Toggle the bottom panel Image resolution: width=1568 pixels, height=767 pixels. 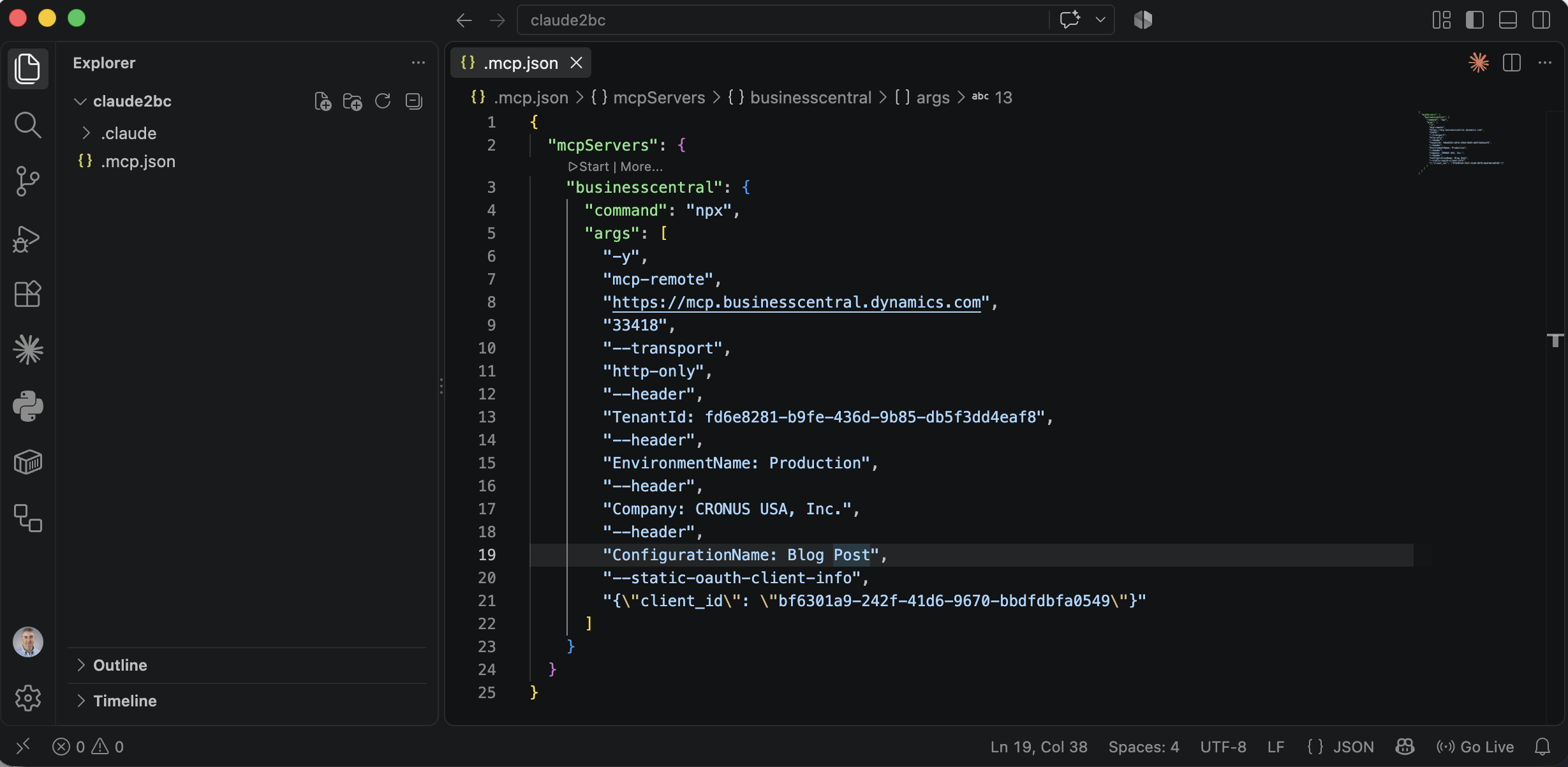tap(1508, 20)
